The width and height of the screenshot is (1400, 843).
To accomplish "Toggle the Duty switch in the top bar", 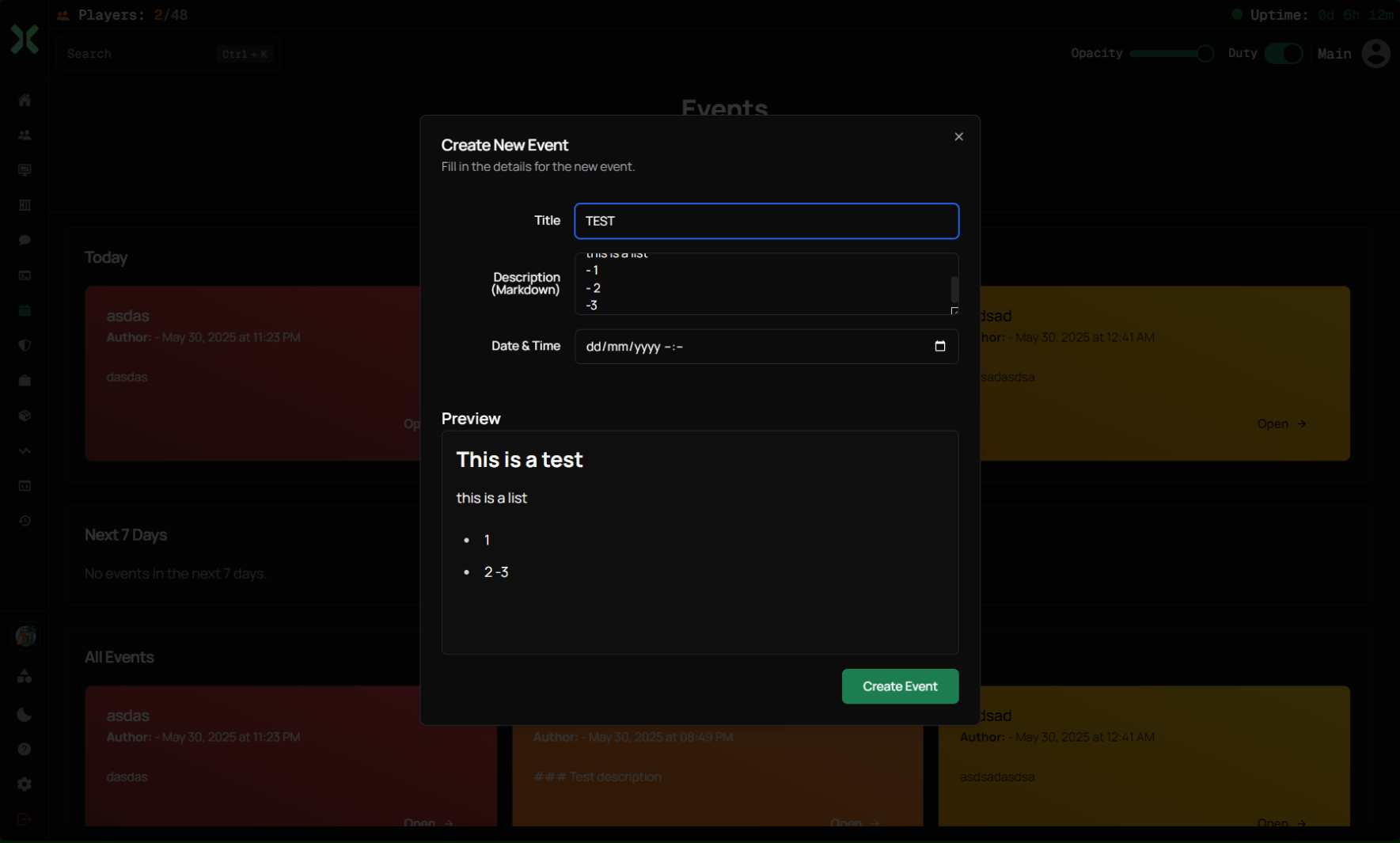I will 1283,53.
